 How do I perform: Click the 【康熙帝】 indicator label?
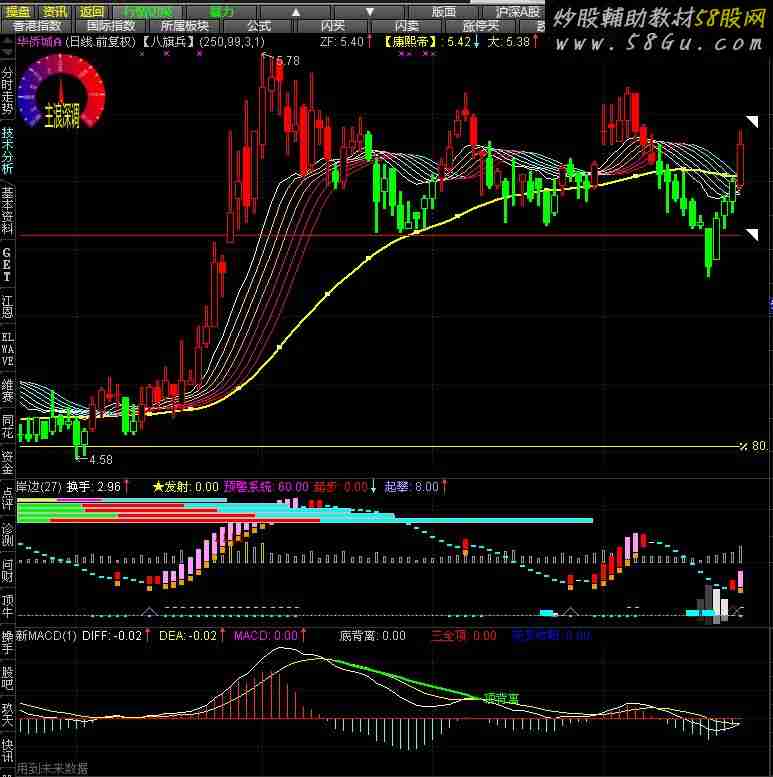click(x=412, y=42)
